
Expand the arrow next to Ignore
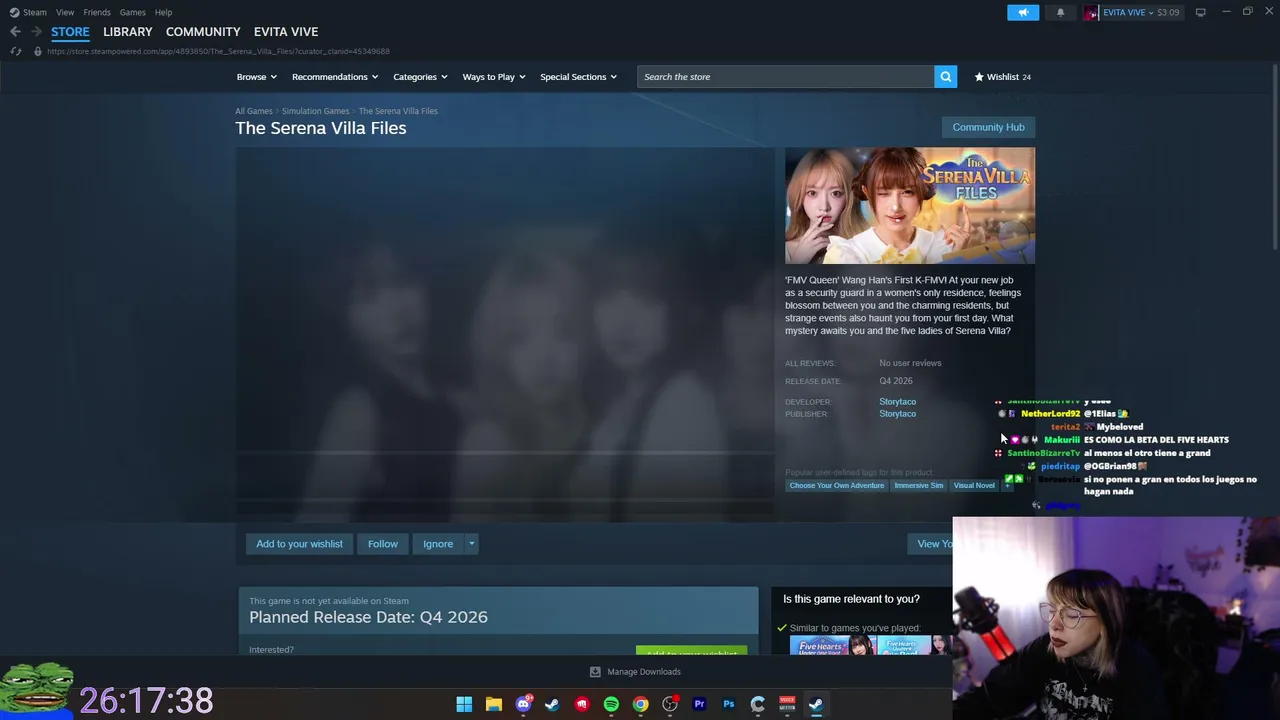[x=471, y=544]
